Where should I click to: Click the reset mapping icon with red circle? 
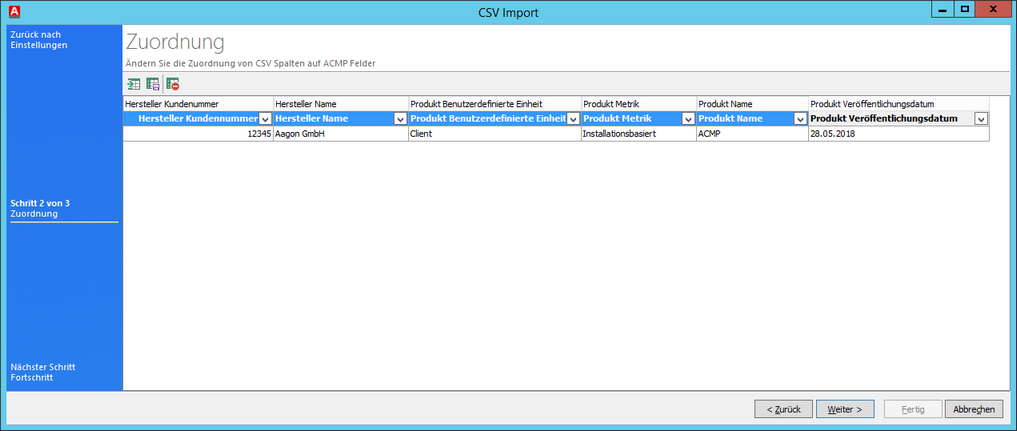click(x=173, y=85)
